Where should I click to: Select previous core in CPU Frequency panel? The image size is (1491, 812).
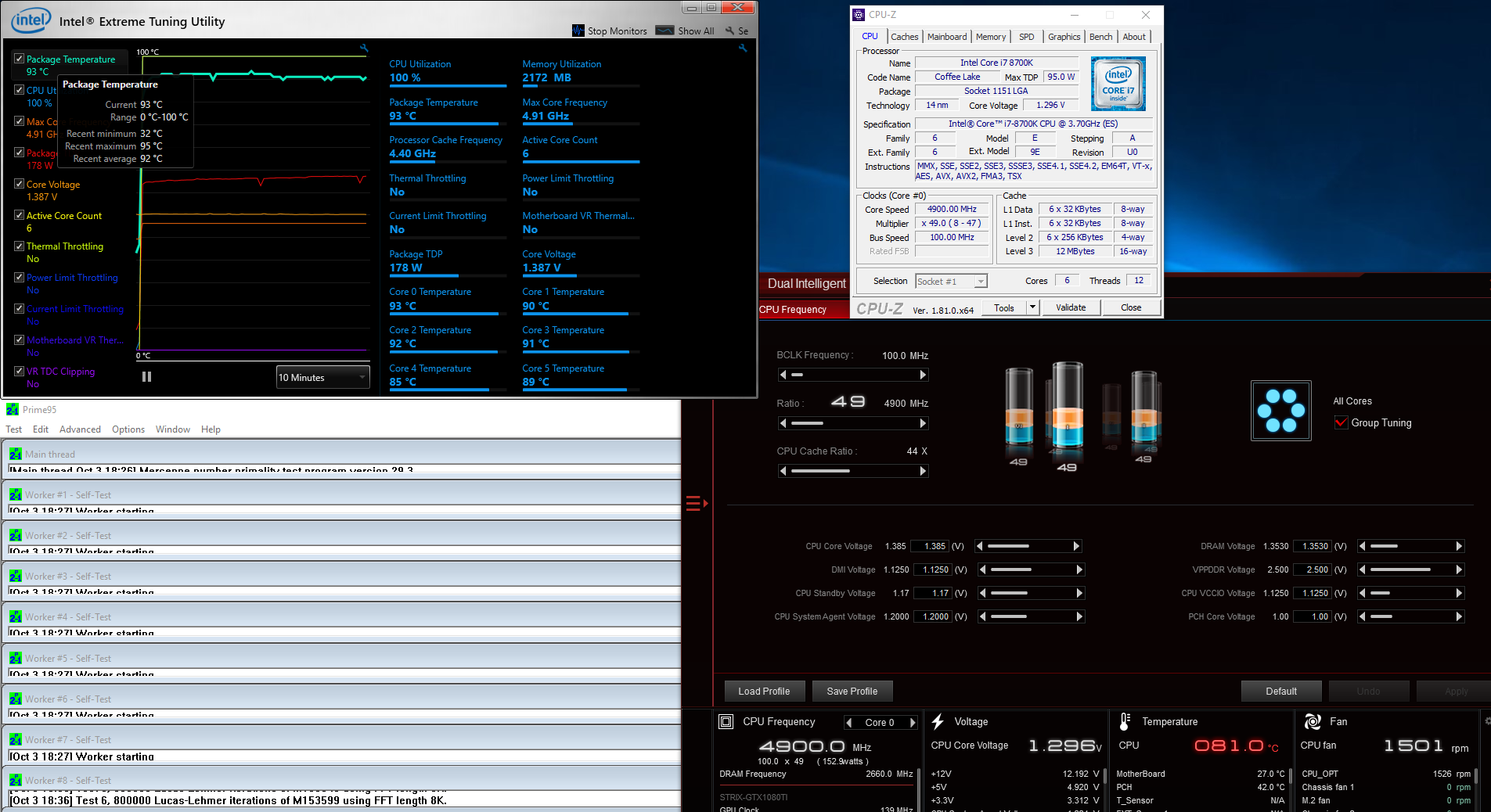click(849, 723)
